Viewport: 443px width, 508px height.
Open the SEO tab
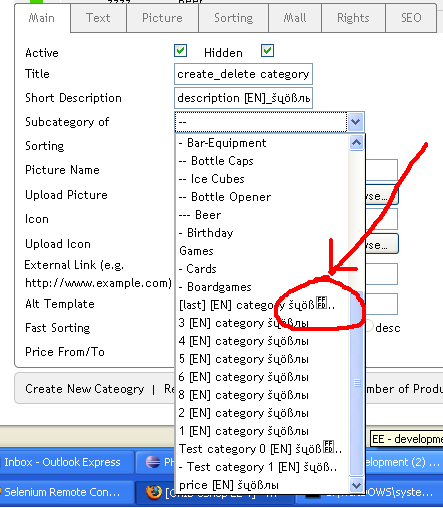pyautogui.click(x=411, y=18)
